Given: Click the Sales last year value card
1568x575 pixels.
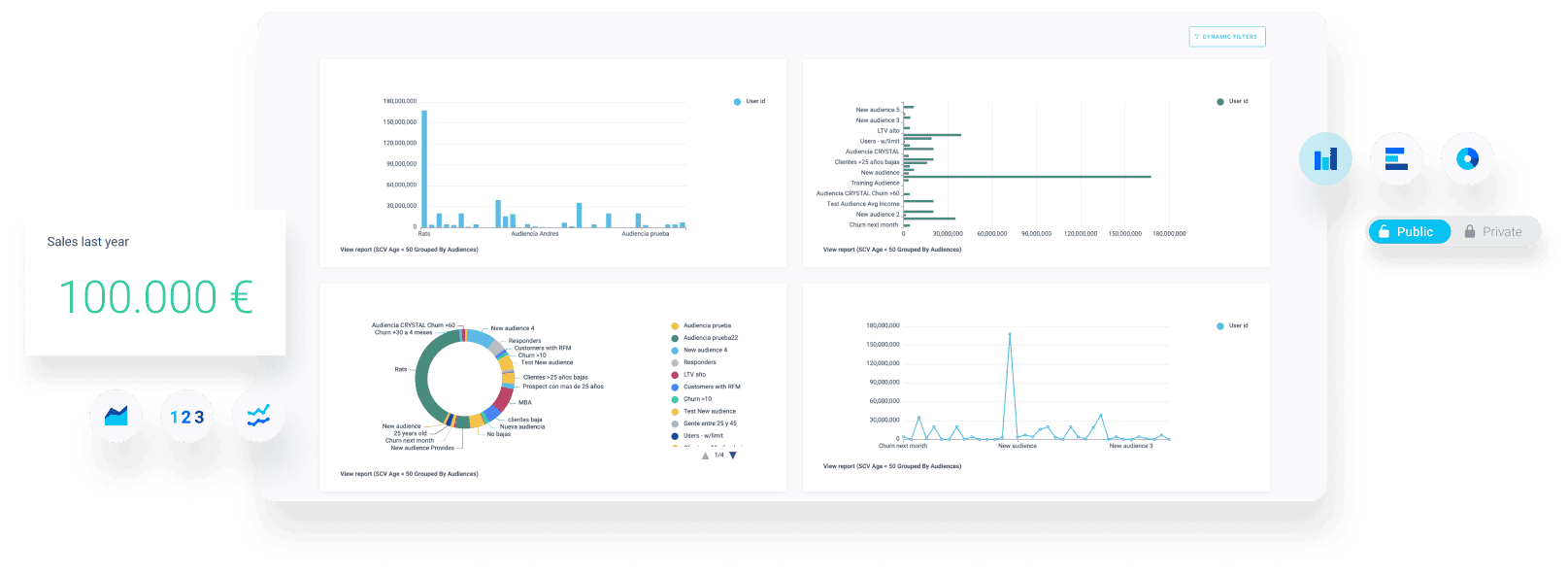Looking at the screenshot, I should pyautogui.click(x=155, y=283).
